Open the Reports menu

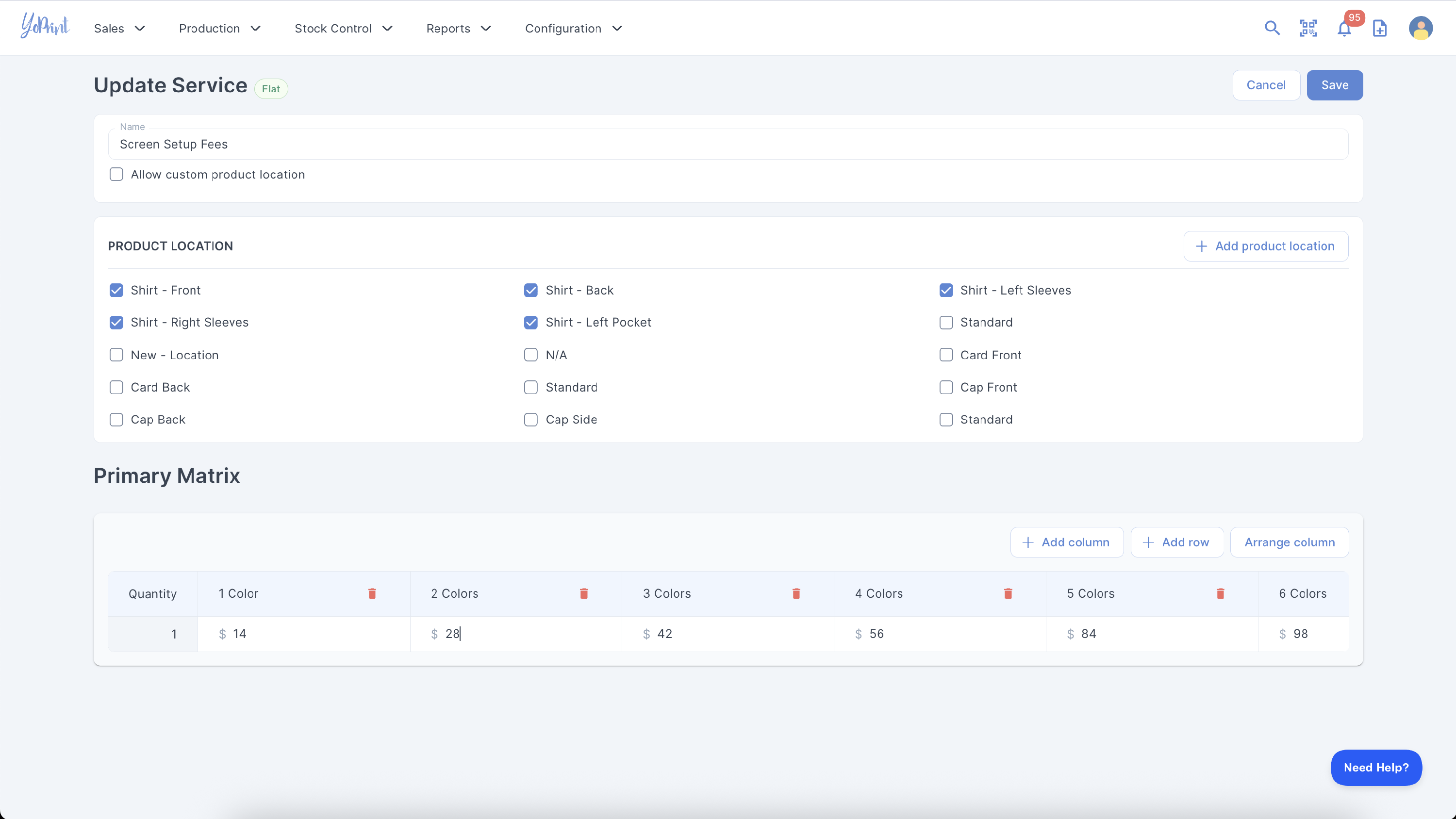point(458,28)
